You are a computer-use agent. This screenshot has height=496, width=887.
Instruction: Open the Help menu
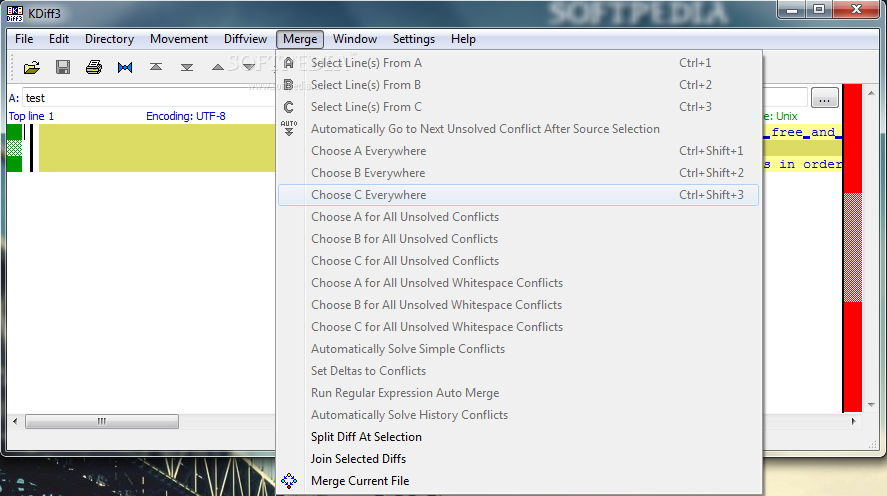point(463,39)
